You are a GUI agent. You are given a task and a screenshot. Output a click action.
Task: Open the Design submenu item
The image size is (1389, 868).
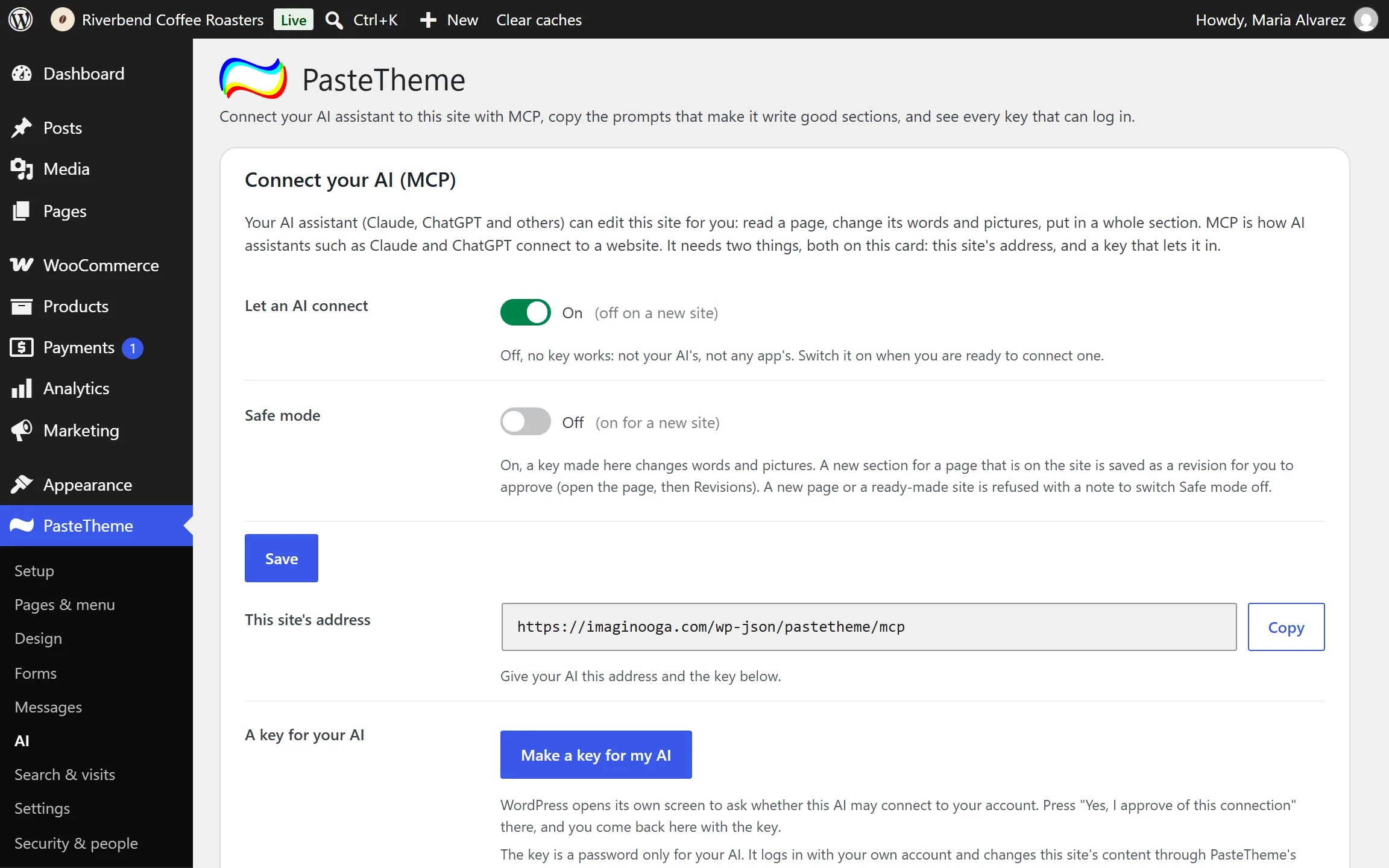click(x=38, y=638)
